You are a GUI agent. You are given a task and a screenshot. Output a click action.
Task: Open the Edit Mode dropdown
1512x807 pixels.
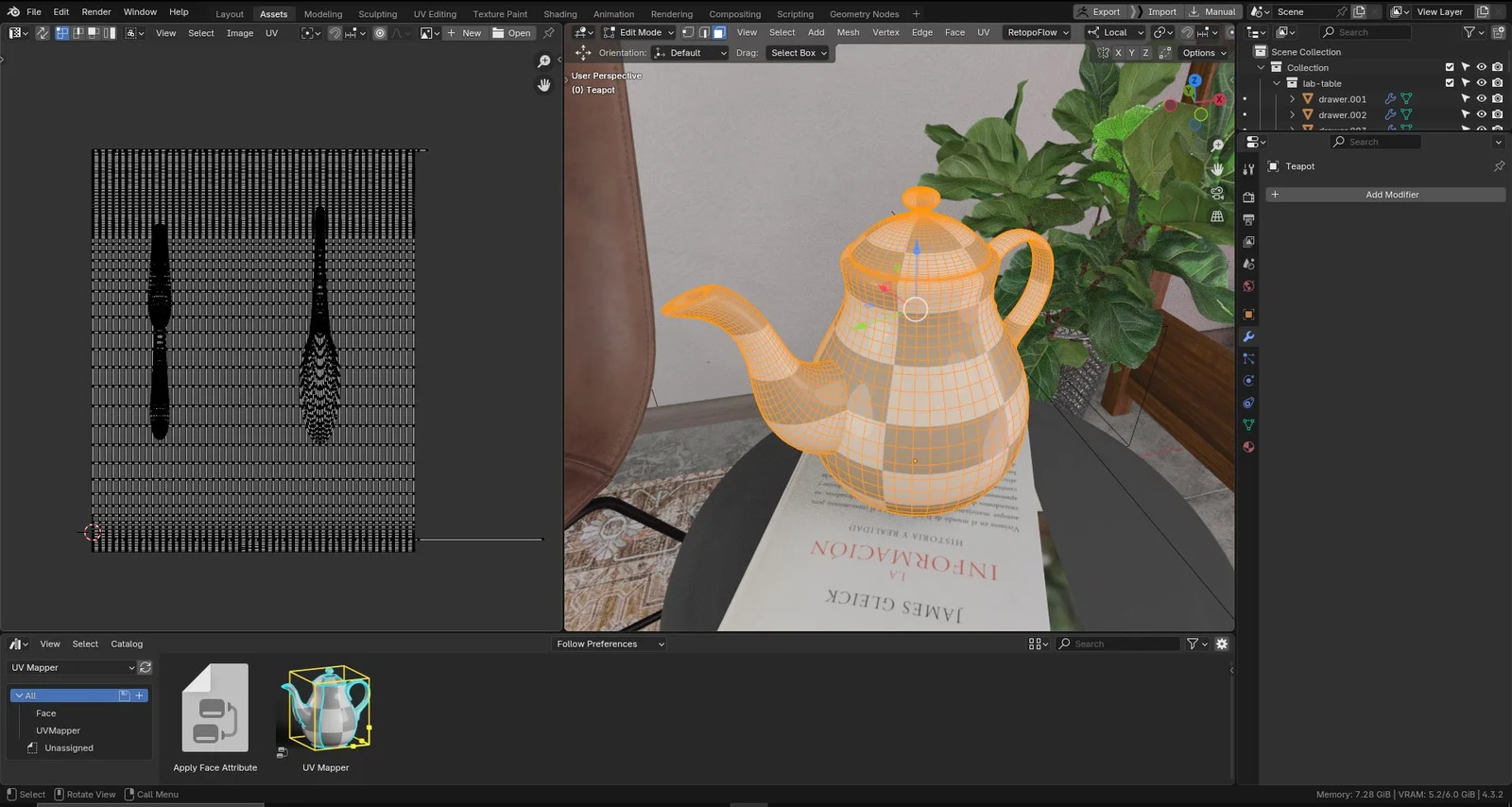click(639, 32)
